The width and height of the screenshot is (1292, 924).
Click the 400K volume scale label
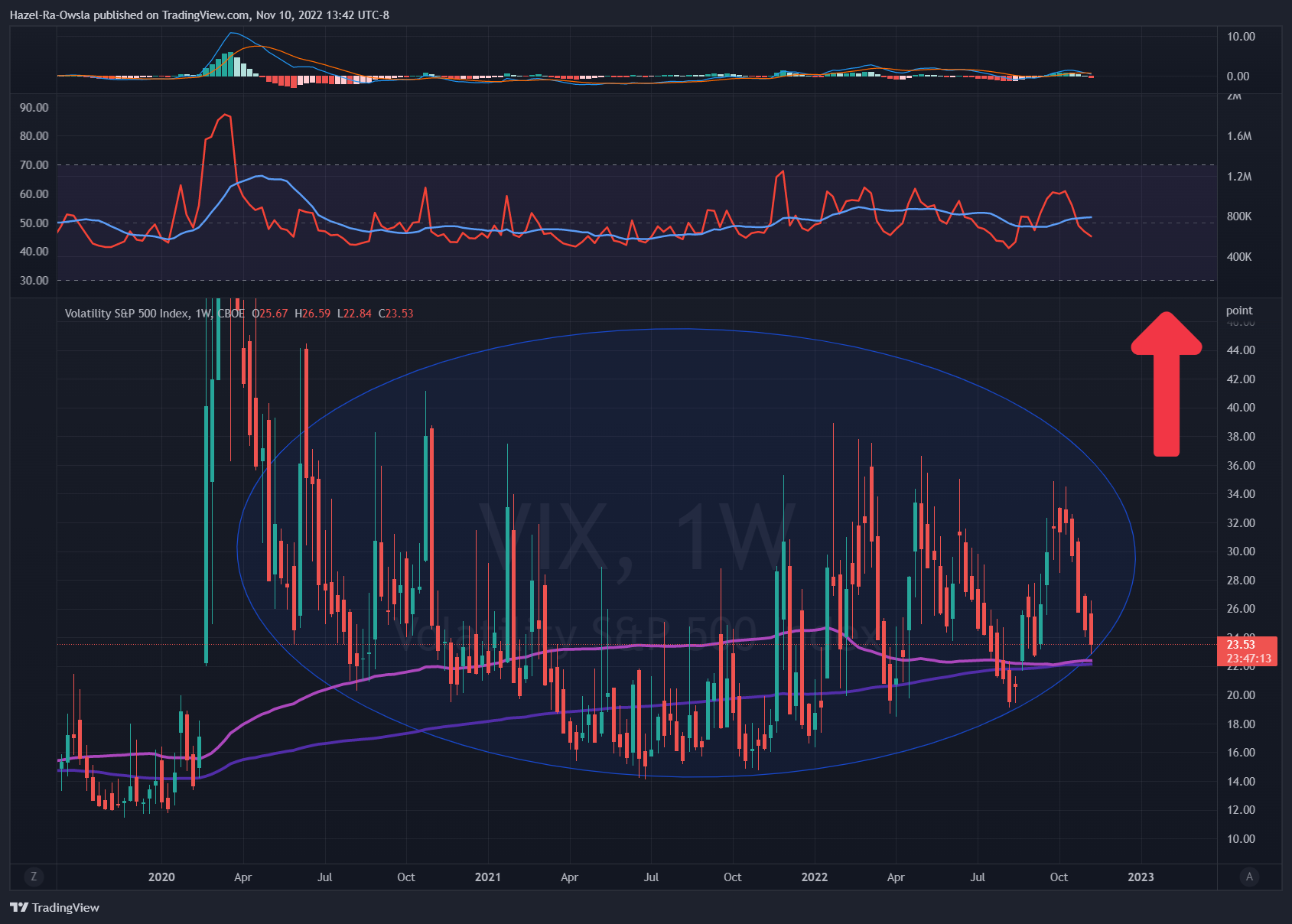tap(1239, 257)
